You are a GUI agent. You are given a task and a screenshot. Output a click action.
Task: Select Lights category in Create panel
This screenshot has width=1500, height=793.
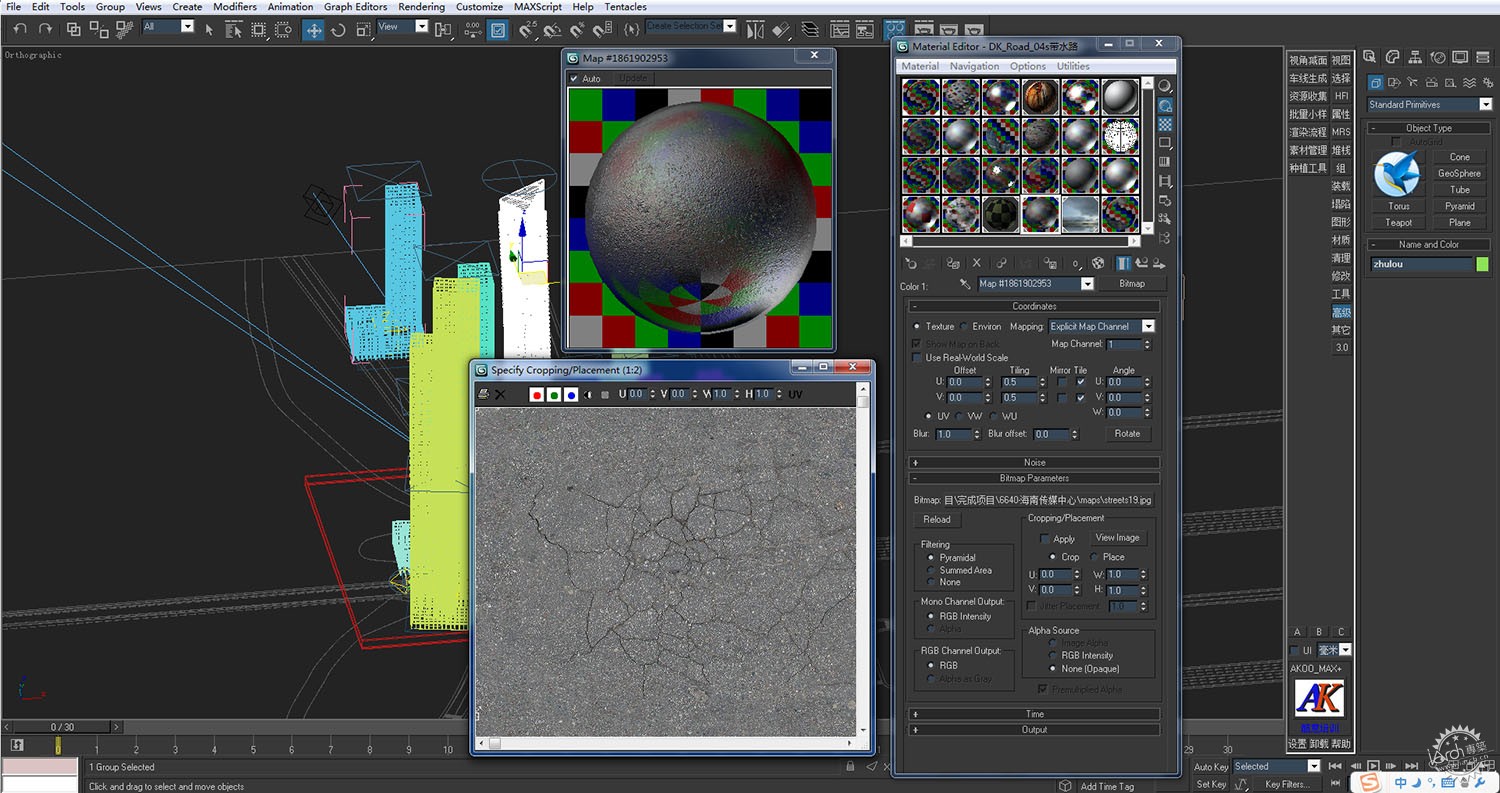1414,83
